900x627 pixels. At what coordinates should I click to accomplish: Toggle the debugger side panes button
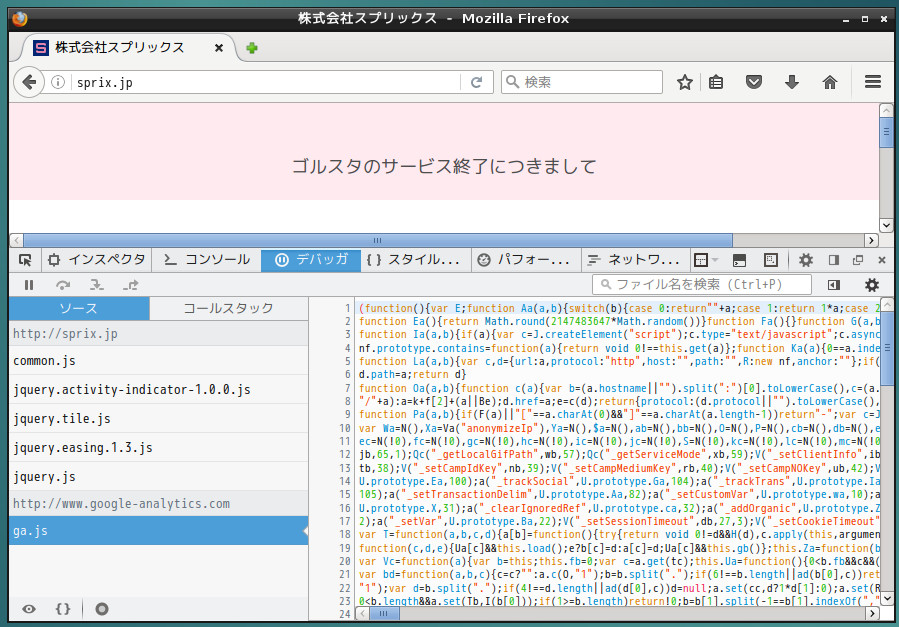tap(833, 285)
